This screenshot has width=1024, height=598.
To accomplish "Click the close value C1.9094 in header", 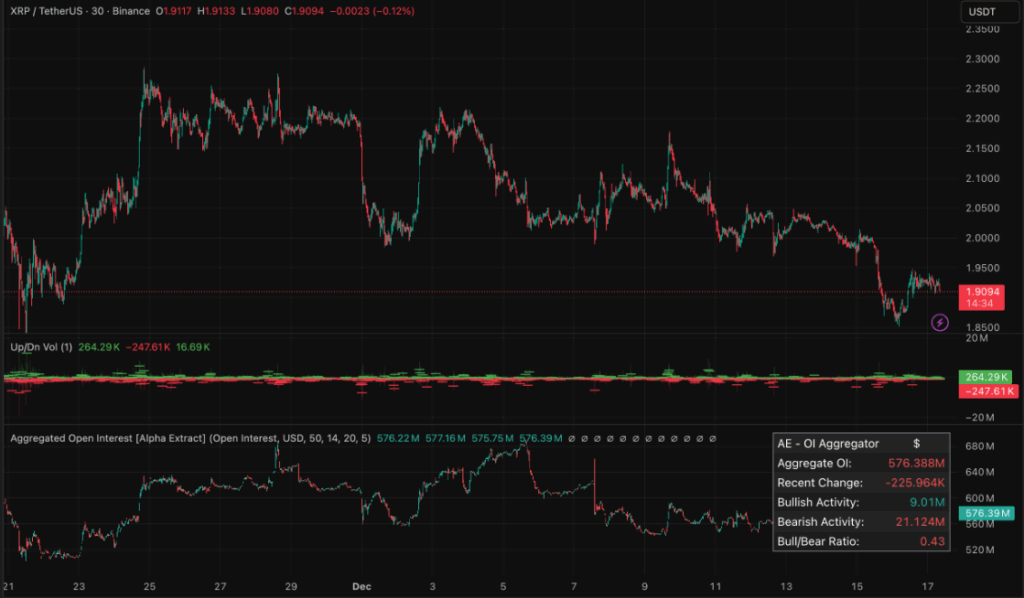I will click(x=304, y=11).
